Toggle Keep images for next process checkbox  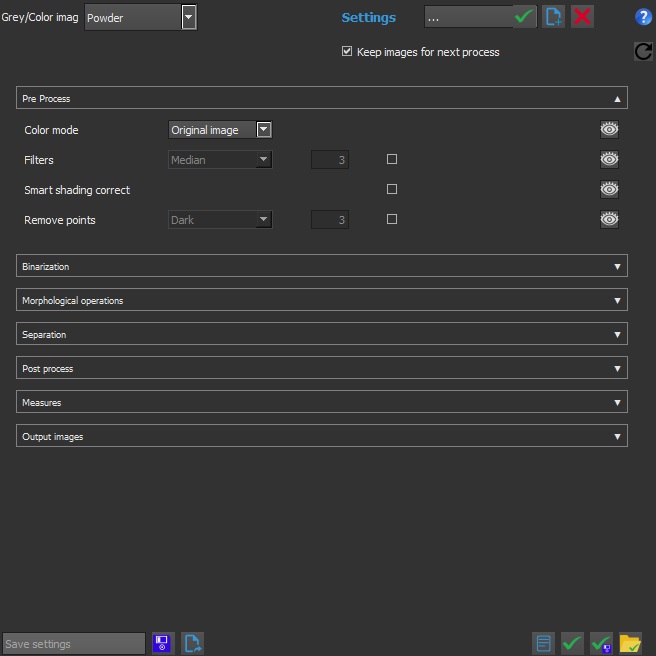(347, 51)
